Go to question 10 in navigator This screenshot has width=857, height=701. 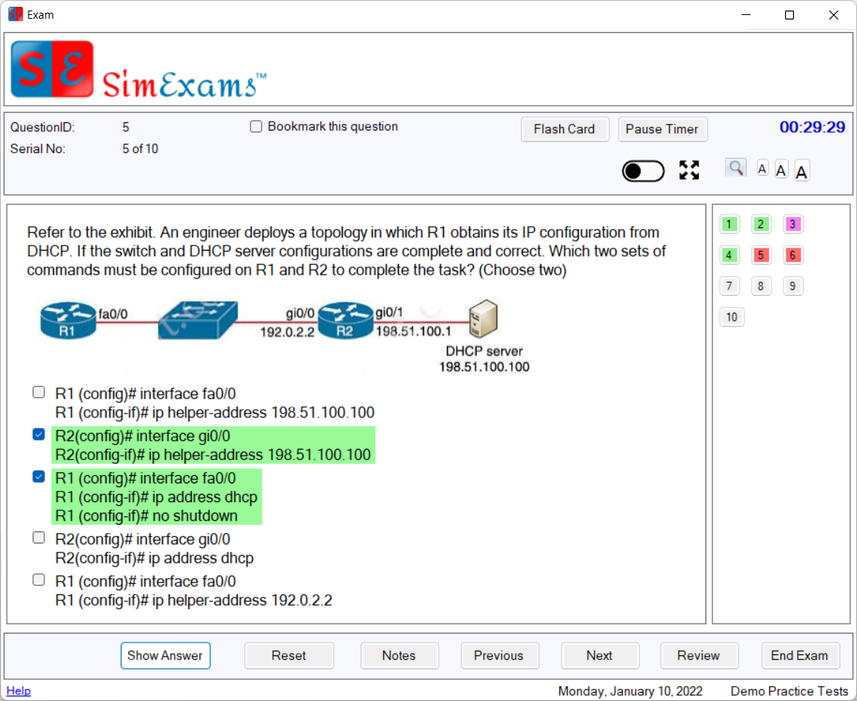(x=732, y=317)
